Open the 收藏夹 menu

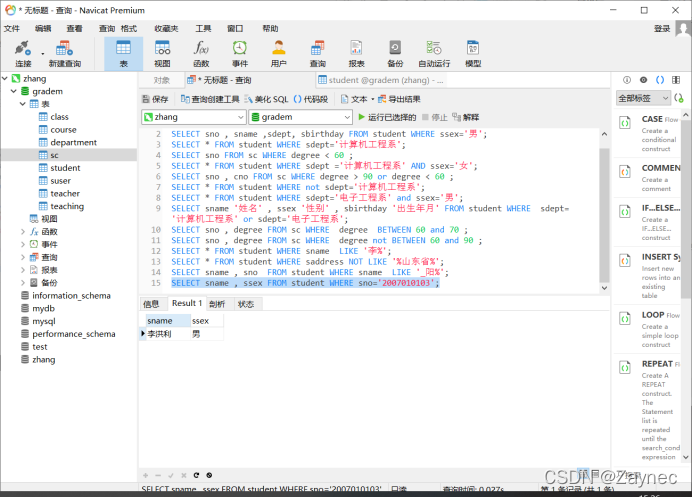point(166,29)
